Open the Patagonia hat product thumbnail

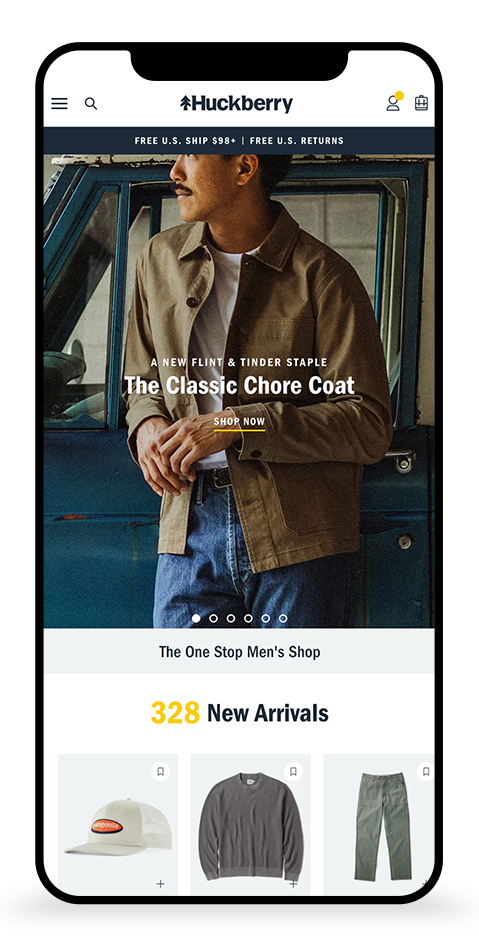point(118,824)
